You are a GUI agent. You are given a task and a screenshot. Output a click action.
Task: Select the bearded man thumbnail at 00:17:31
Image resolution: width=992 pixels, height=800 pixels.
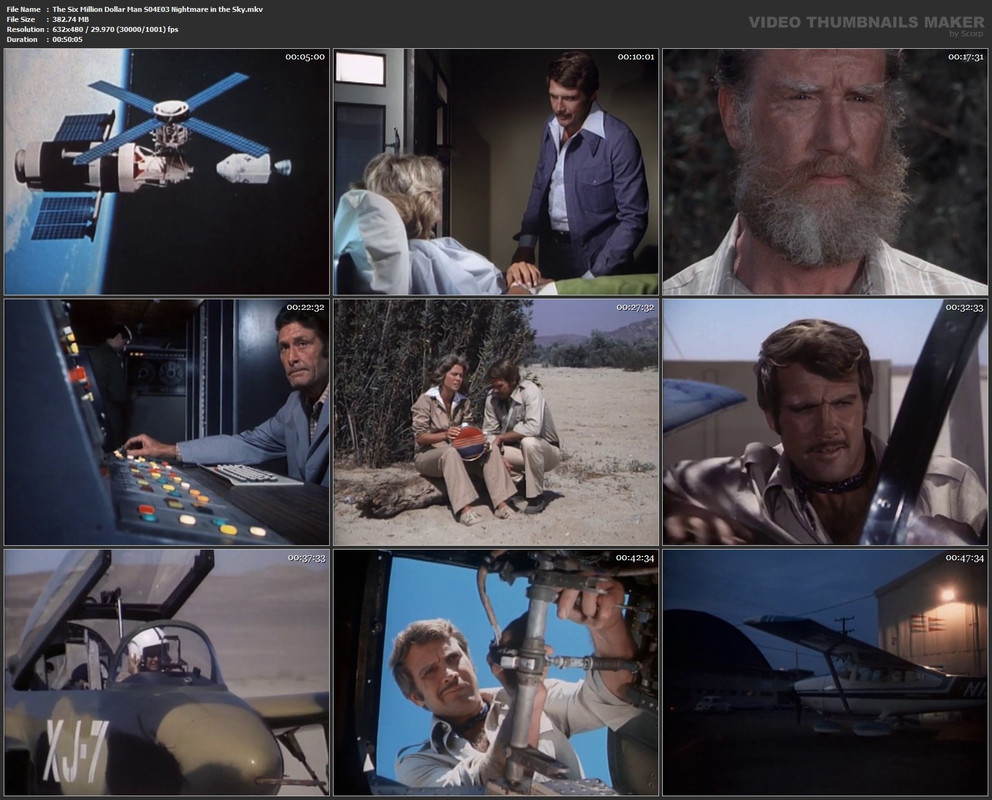pos(825,171)
